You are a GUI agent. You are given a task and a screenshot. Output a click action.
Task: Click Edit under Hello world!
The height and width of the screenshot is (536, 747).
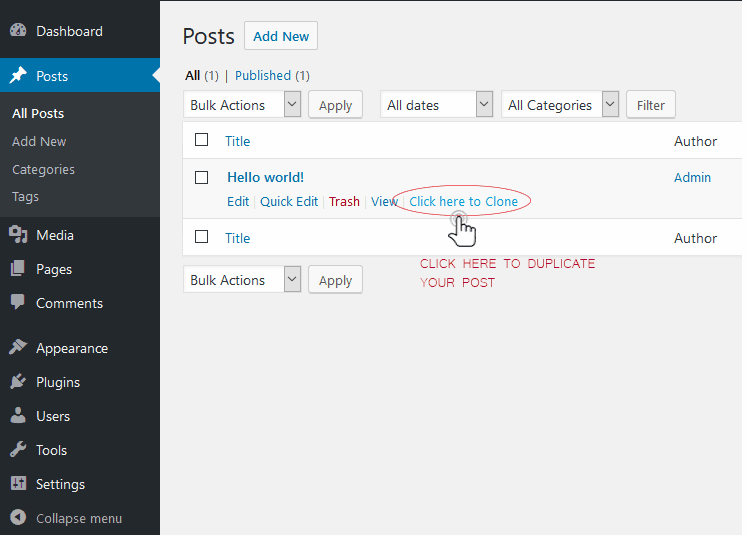click(238, 202)
